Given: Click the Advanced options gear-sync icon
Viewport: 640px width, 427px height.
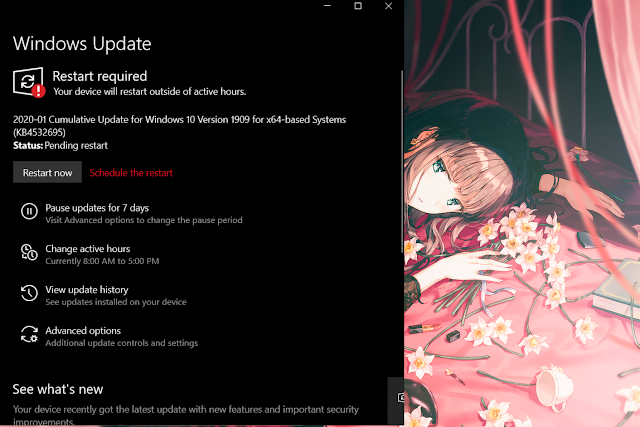Looking at the screenshot, I should 29,334.
